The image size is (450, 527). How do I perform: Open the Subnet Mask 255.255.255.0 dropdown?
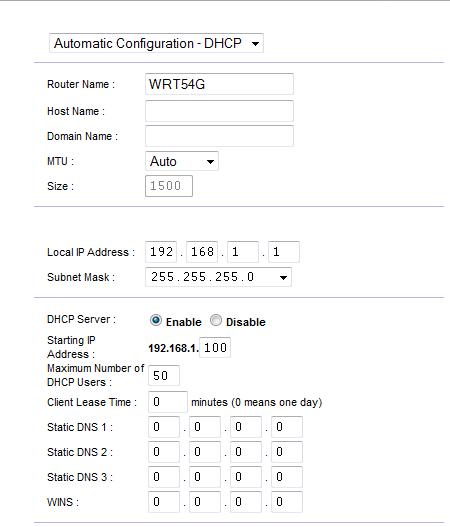[218, 277]
